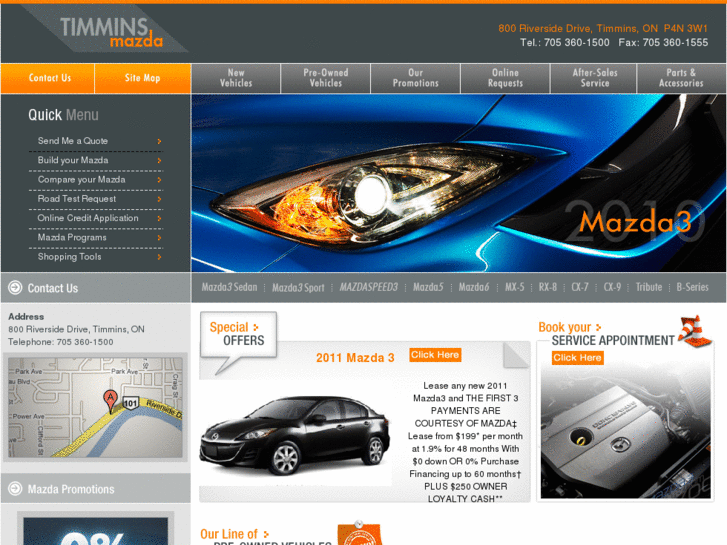The image size is (727, 545).
Task: Click the Telephone: 705 360-1500 text
Action: click(x=61, y=342)
